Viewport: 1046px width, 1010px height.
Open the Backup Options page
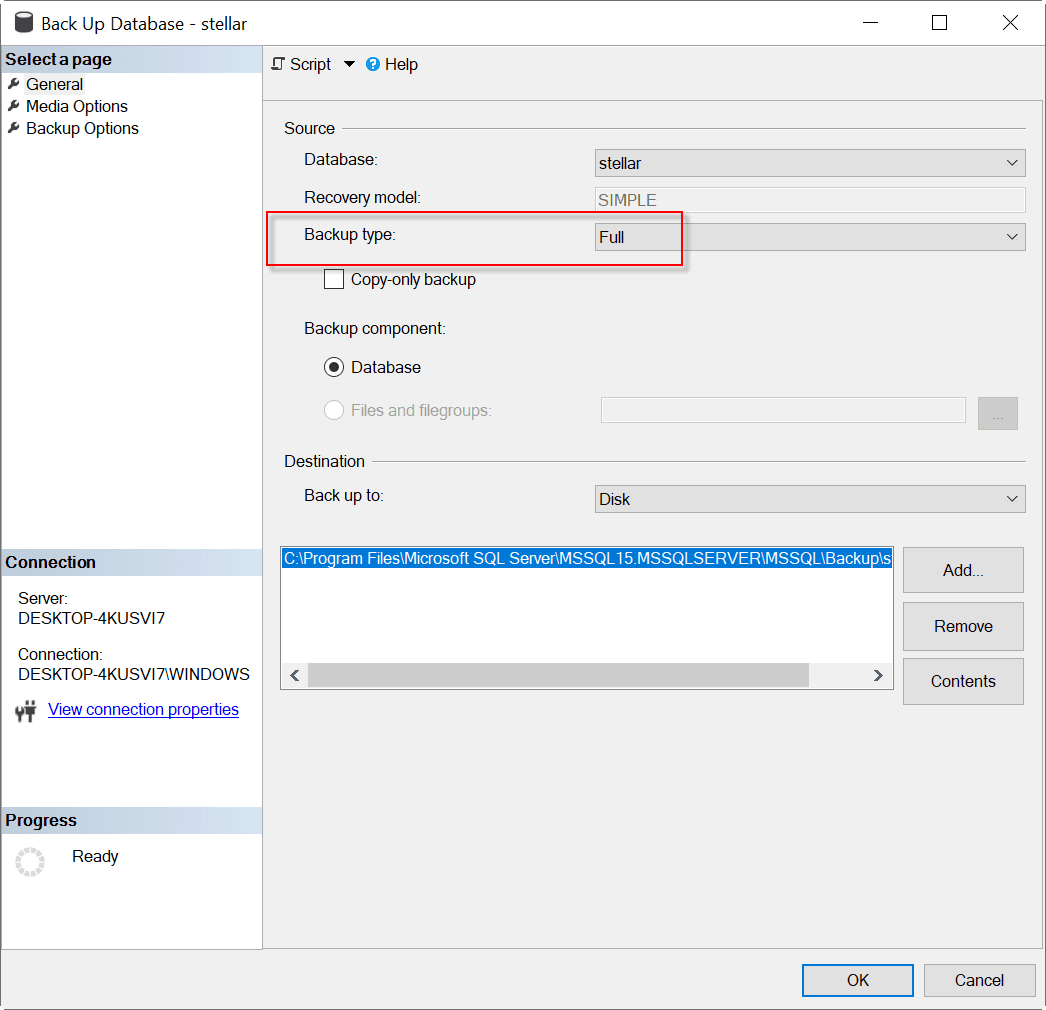pos(82,128)
